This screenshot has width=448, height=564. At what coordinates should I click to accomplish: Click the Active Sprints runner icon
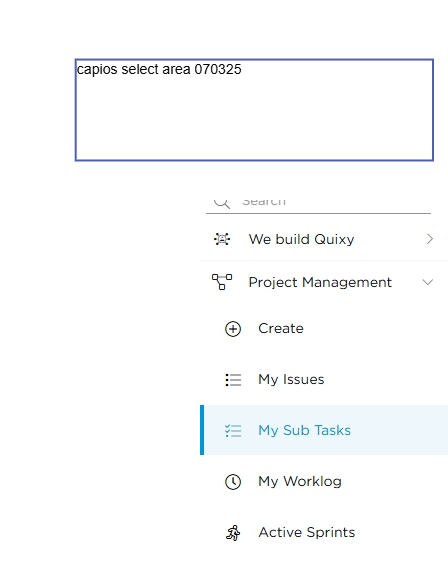233,533
